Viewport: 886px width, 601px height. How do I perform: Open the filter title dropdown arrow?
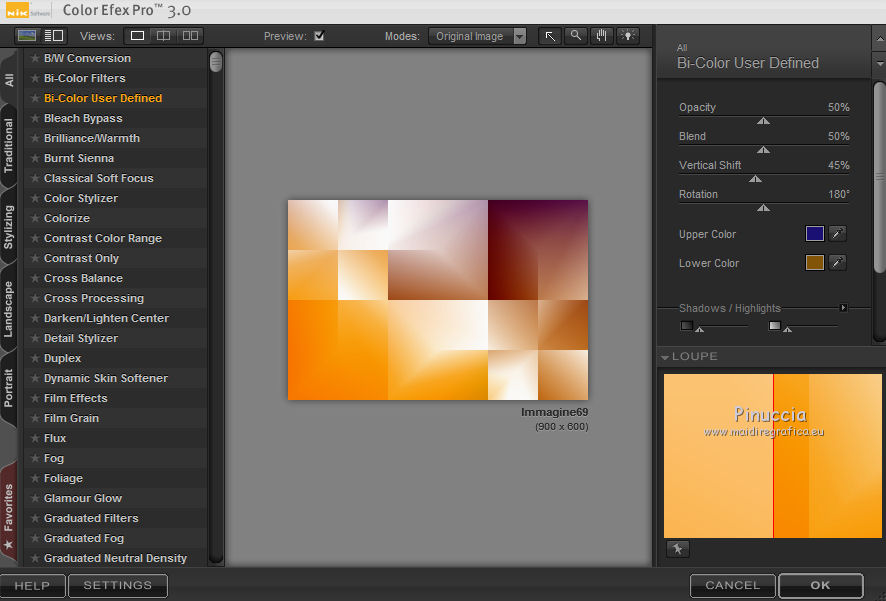(x=879, y=64)
